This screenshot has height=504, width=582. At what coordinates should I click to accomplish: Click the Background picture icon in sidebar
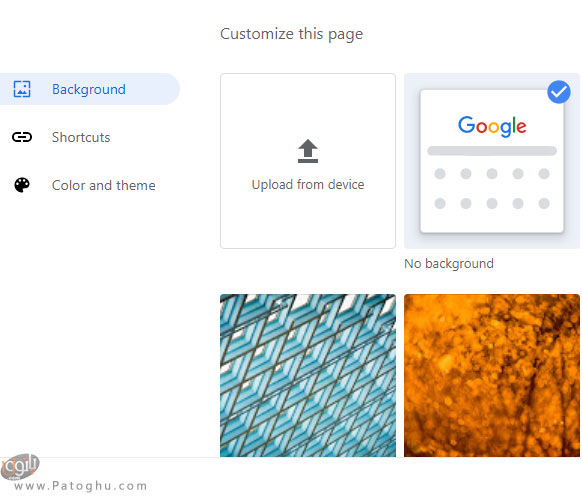coord(22,89)
